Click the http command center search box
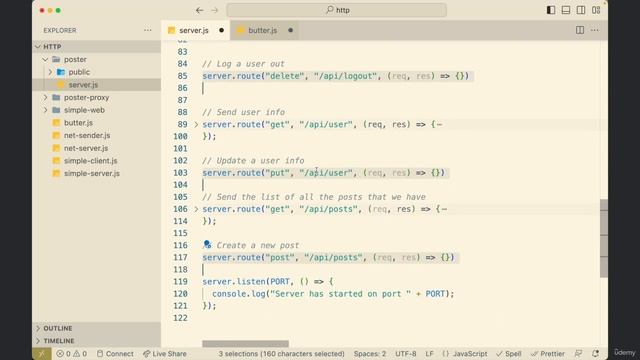640x360 pixels. tap(337, 10)
